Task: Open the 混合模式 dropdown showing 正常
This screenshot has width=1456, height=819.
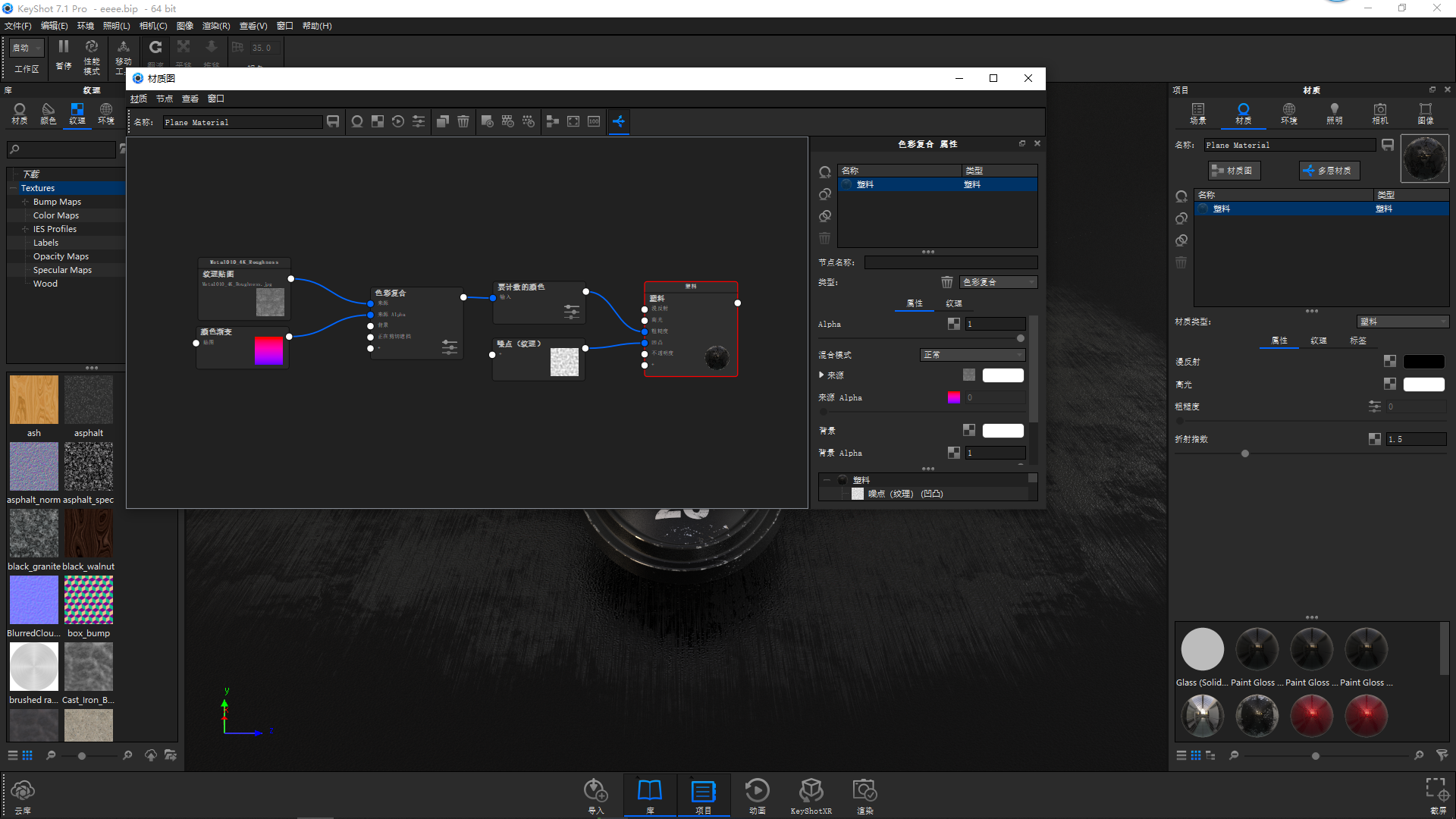Action: click(972, 354)
